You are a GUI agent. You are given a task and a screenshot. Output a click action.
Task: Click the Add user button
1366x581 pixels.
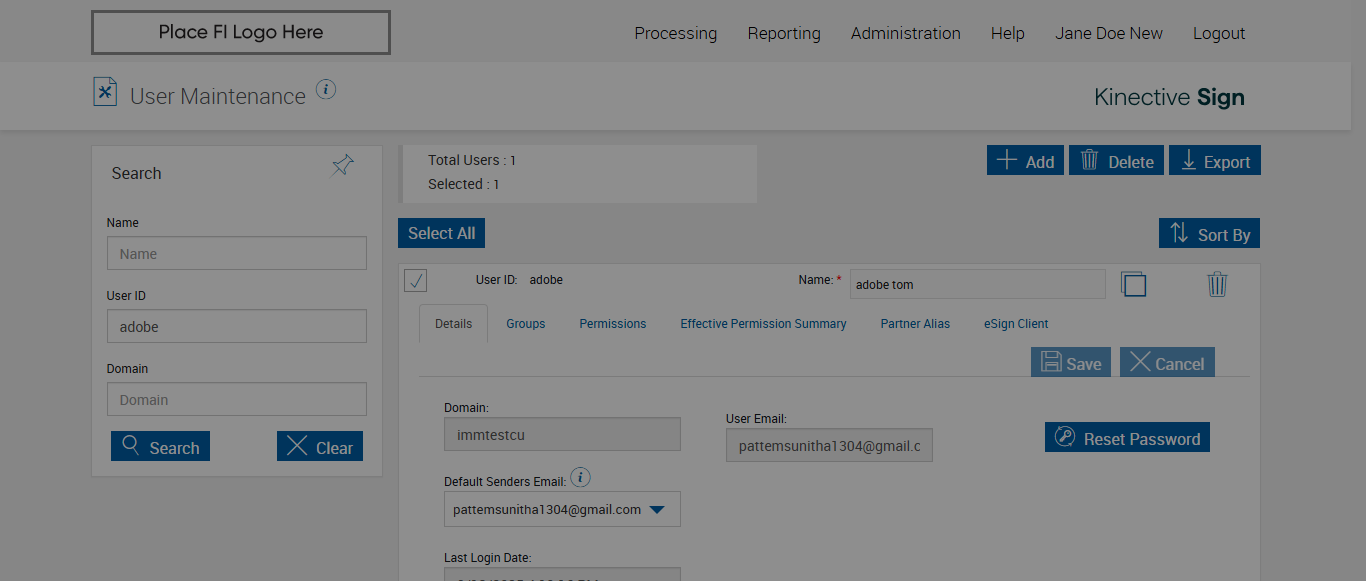pos(1025,161)
